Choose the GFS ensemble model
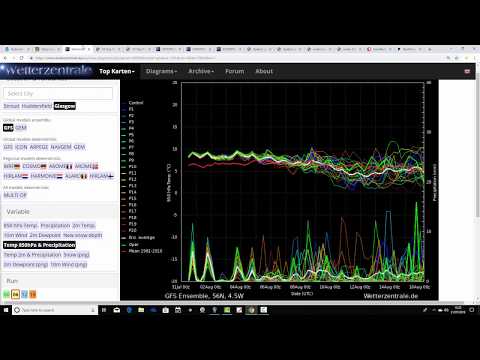Screen dimensions: 480x360 pos(8,127)
